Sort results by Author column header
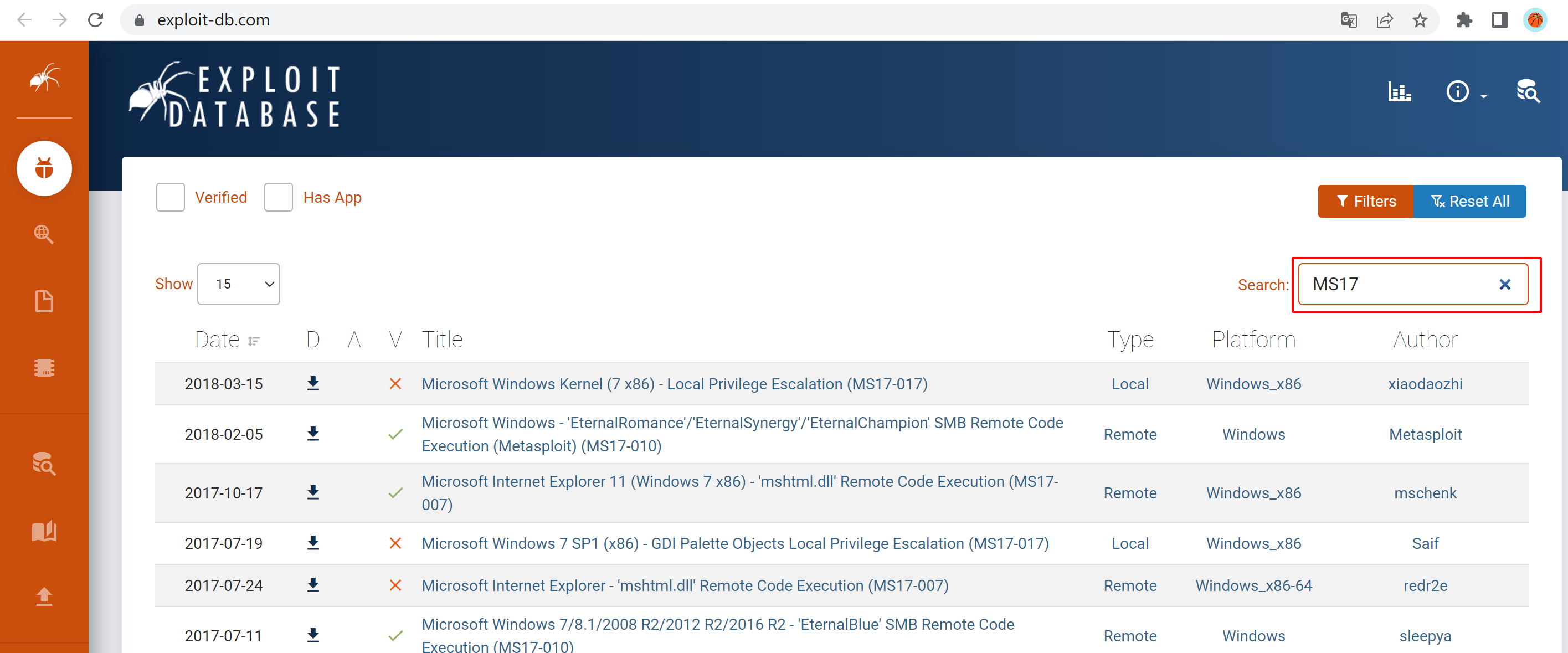Screen dimensions: 1568x653 1425,340
